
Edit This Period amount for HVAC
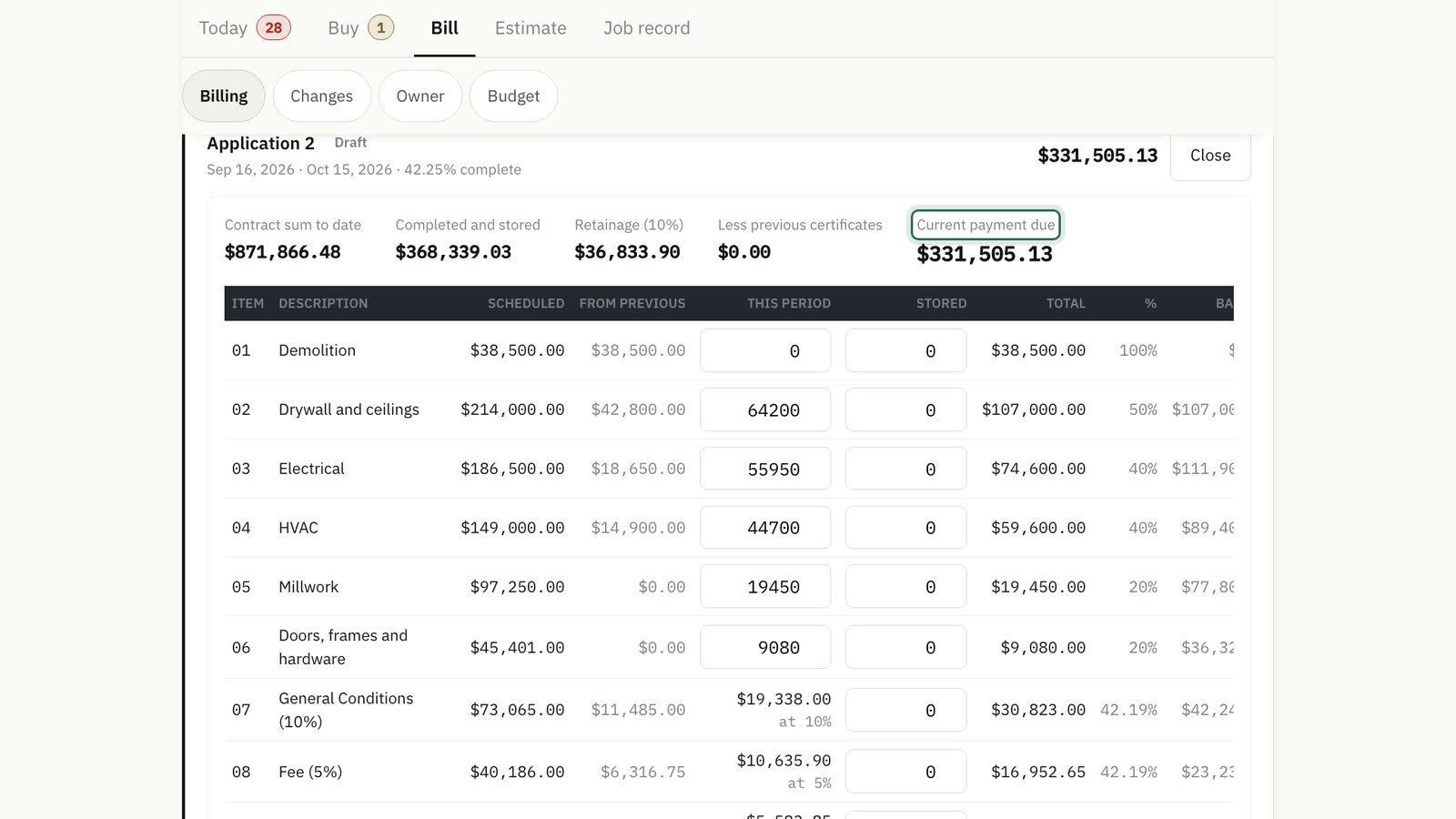[765, 528]
